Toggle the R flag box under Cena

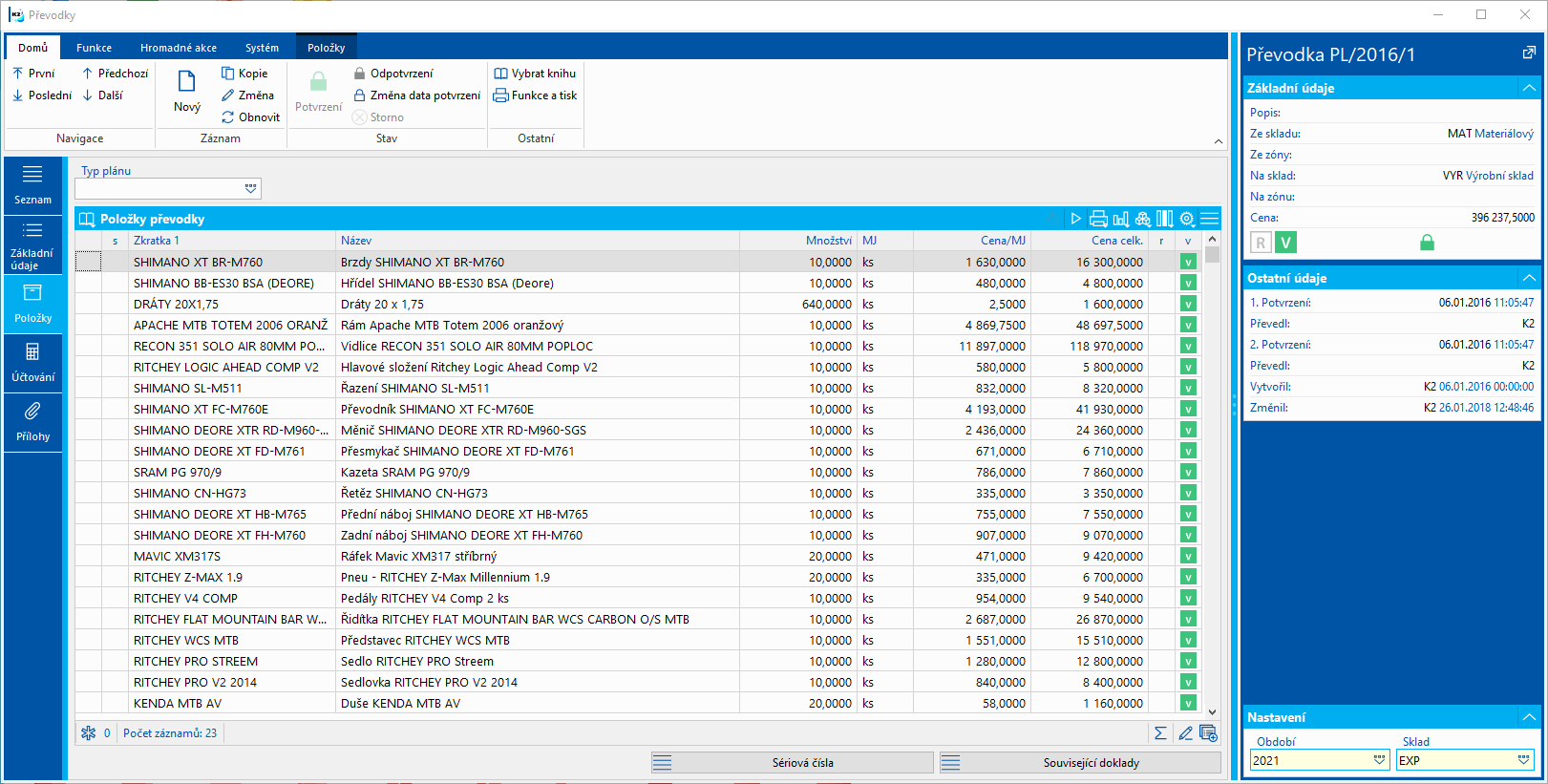tap(1261, 243)
